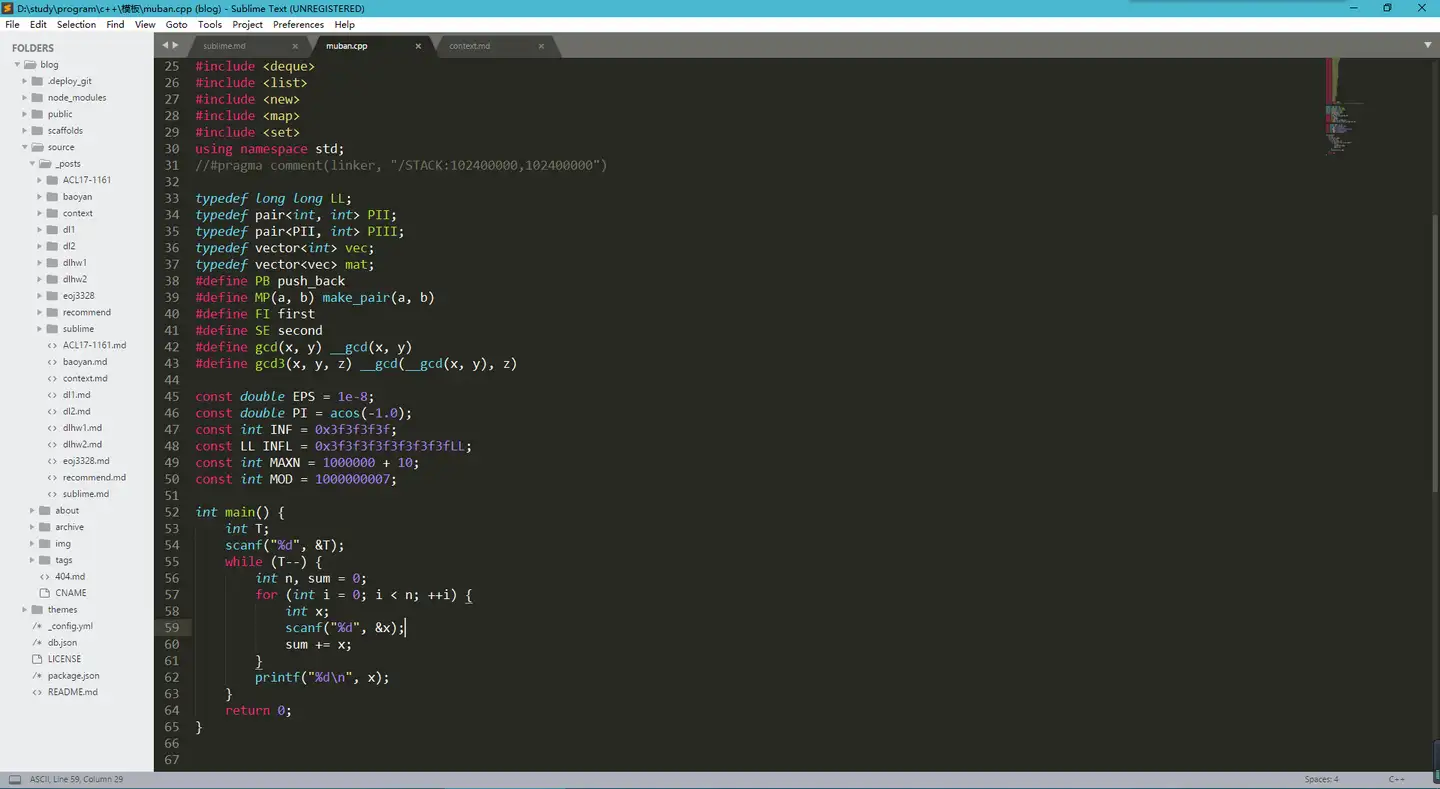Open dlhw1.md in the sidebar

pos(82,428)
